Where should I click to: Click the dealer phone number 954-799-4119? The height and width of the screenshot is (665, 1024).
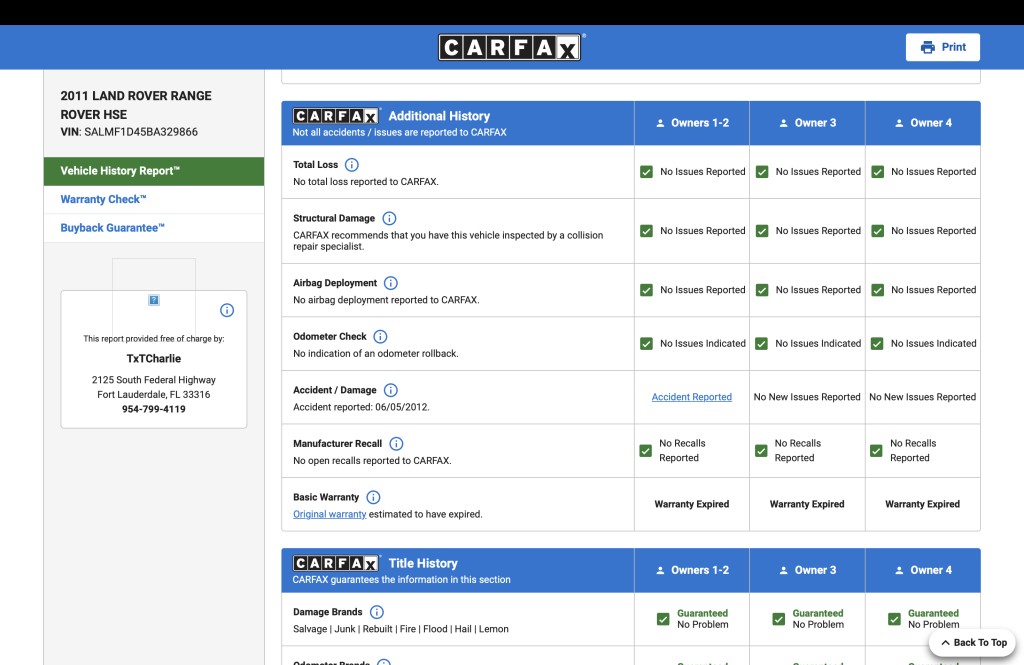tap(153, 410)
